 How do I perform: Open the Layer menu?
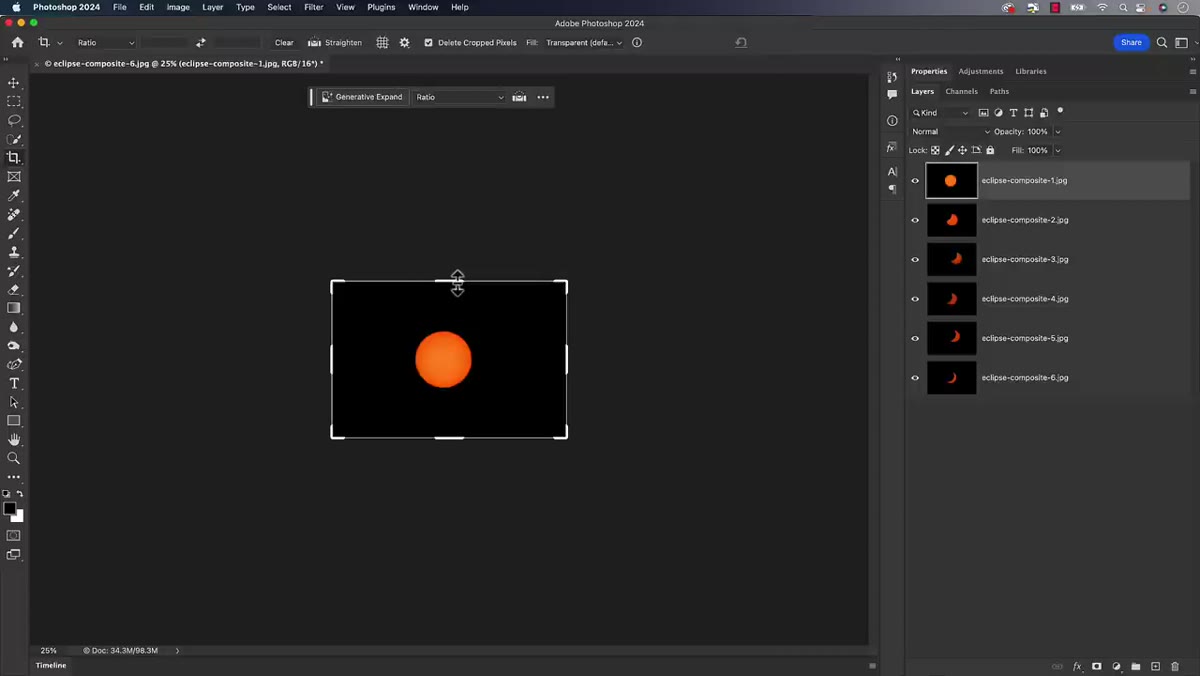tap(213, 7)
